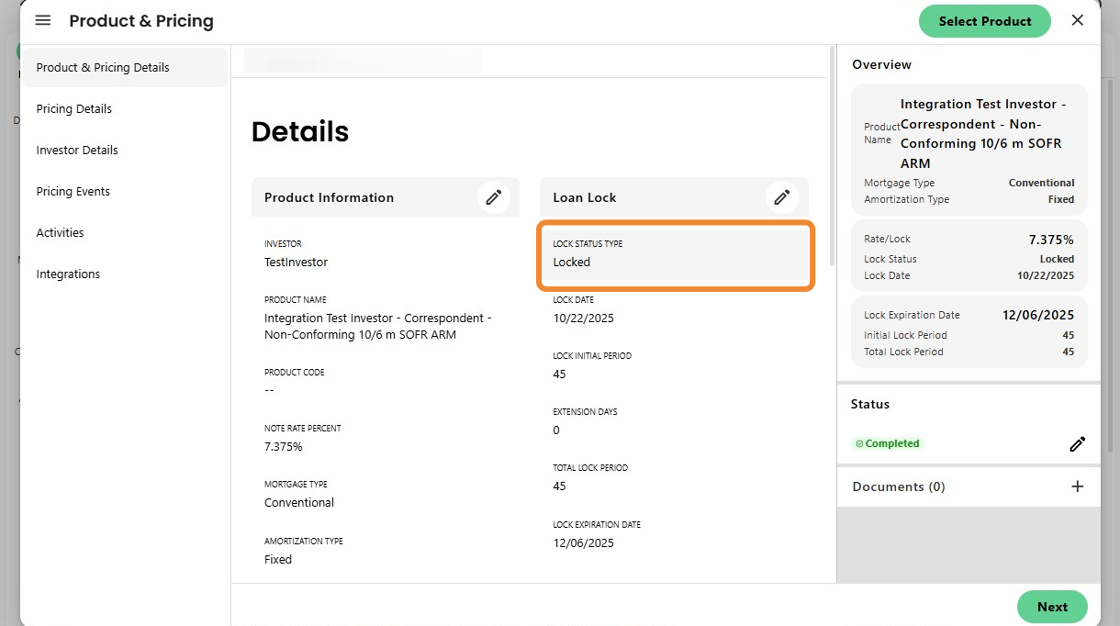Click the Select Product button

(984, 21)
